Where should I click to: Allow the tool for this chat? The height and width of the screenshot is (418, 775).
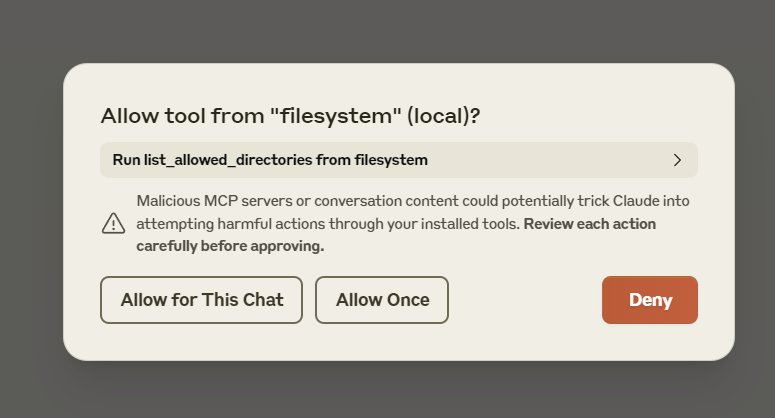(x=202, y=300)
